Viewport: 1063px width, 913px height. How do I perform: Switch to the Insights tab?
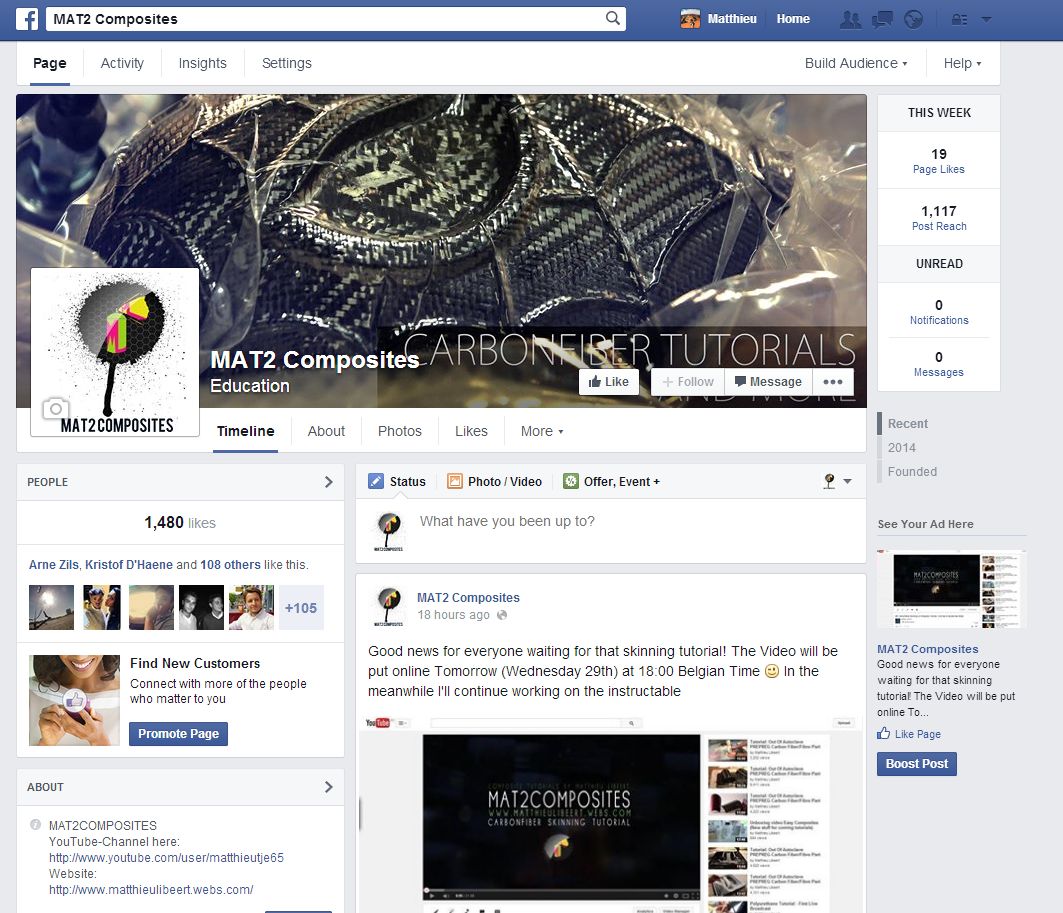pyautogui.click(x=202, y=63)
